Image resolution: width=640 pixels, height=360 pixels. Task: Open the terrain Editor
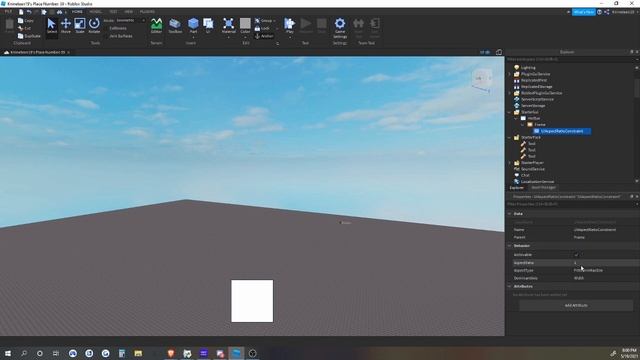click(156, 26)
